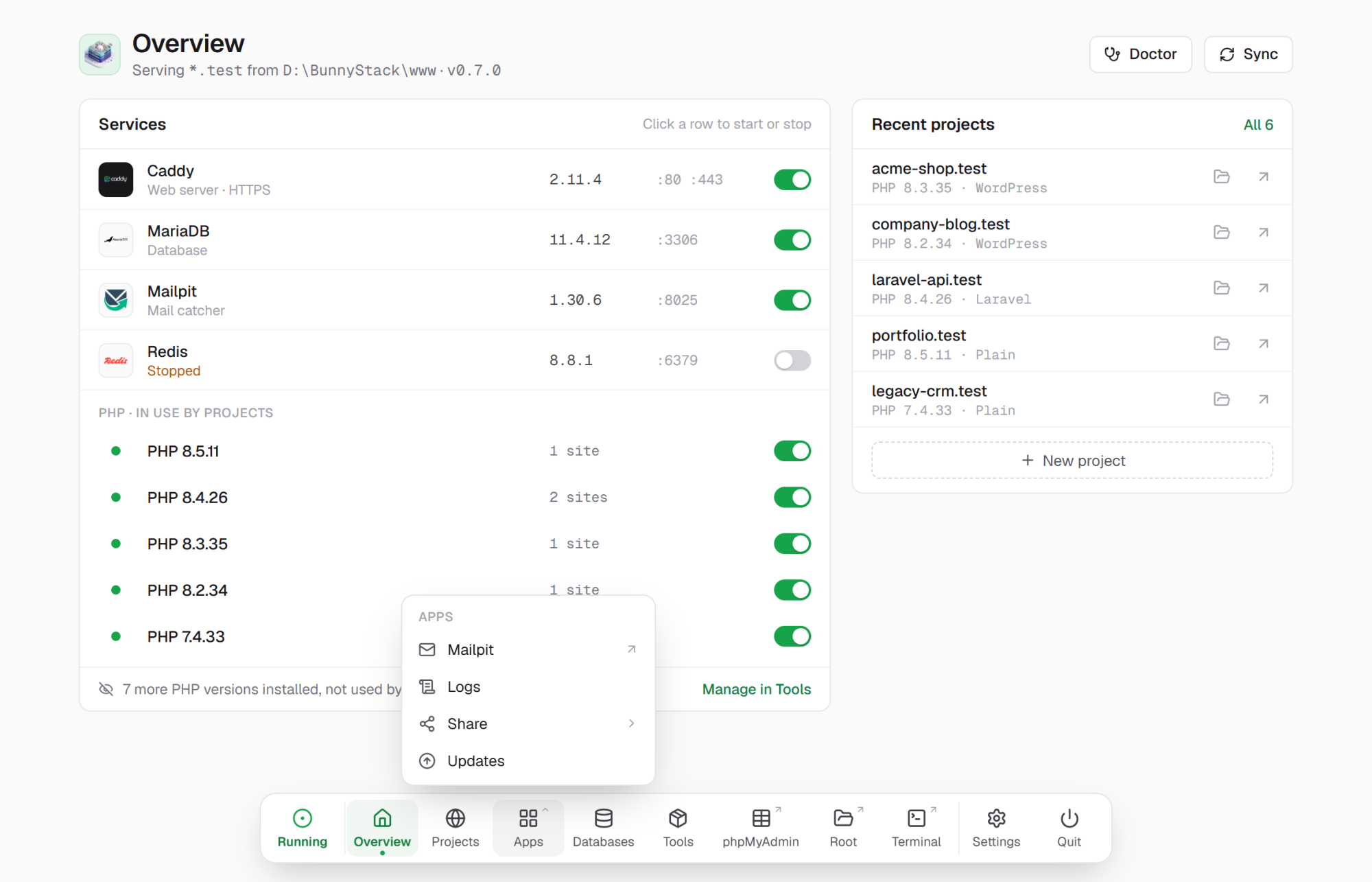Open the Root folder dock item

(843, 828)
